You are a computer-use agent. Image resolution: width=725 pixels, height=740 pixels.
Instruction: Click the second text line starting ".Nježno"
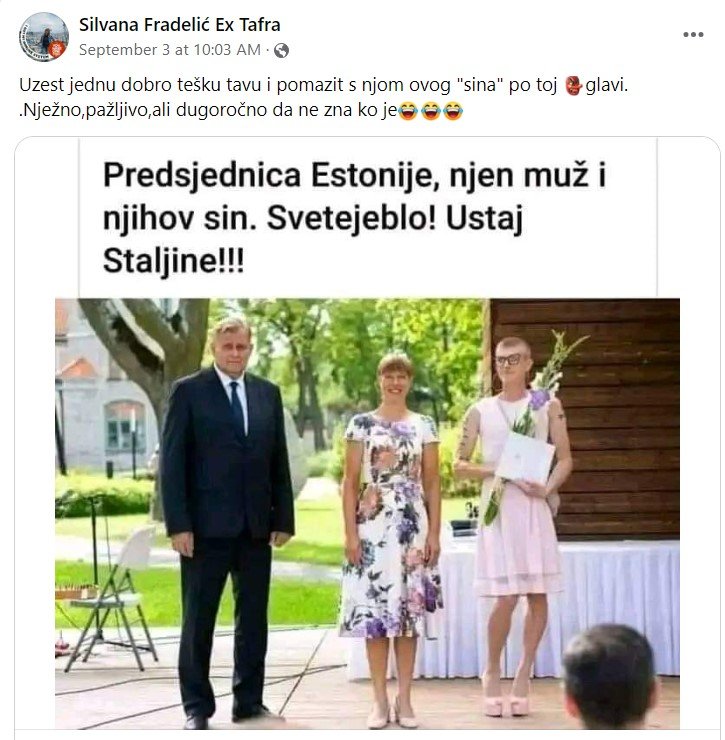pos(208,110)
